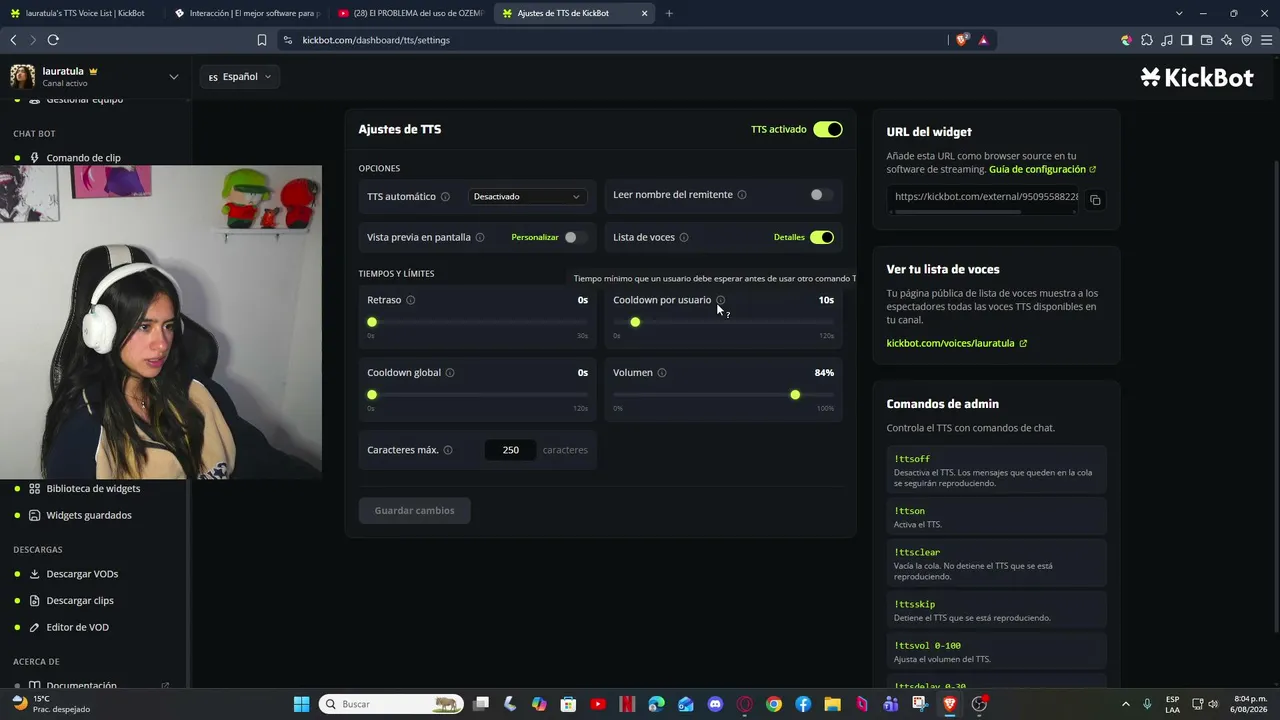The width and height of the screenshot is (1280, 720).
Task: Open Descargar clips in sidebar
Action: [x=80, y=601]
